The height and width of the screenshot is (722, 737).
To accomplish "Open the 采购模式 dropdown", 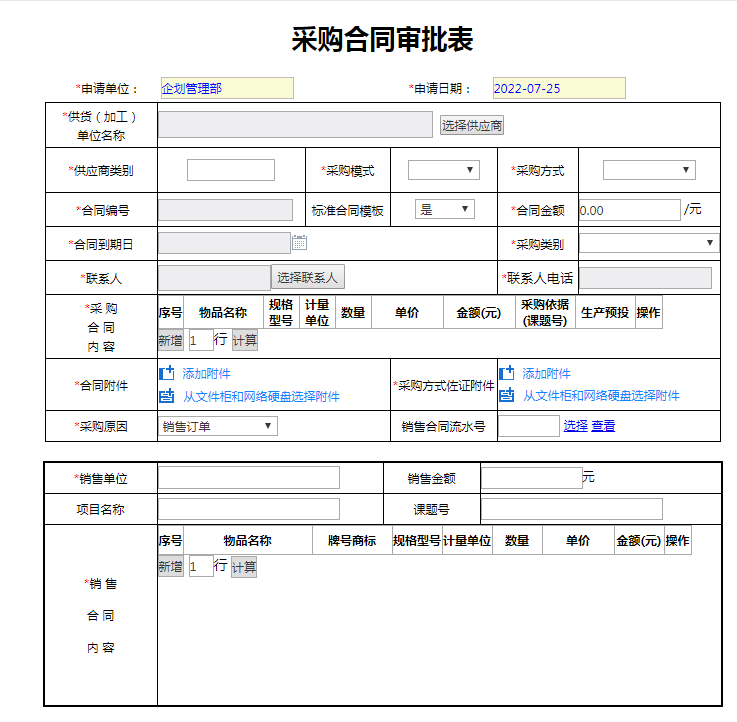I will (x=444, y=170).
